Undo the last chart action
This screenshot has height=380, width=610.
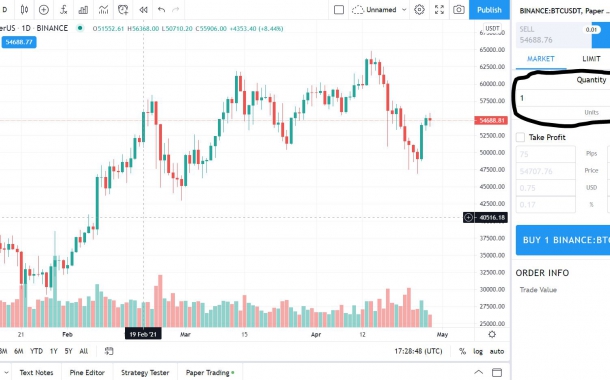click(x=161, y=10)
